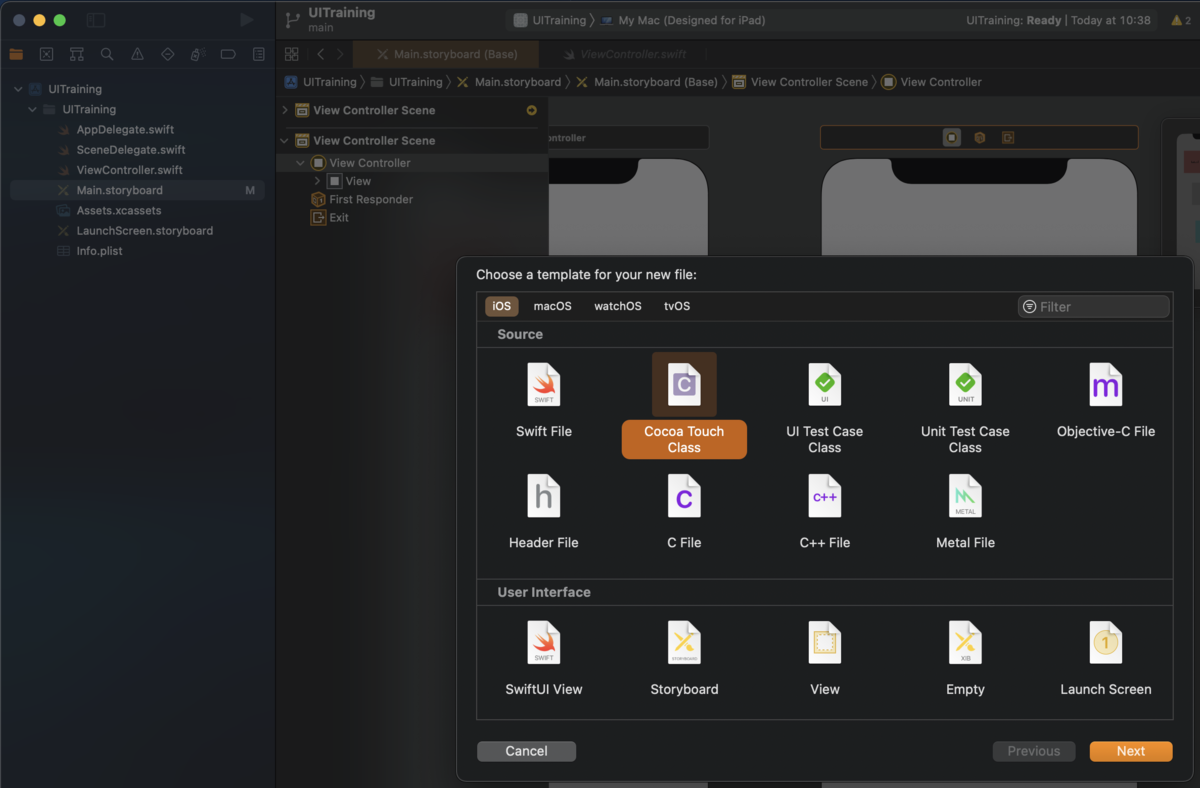Open the UITraining scheme selector
This screenshot has width=1200, height=788.
click(550, 20)
